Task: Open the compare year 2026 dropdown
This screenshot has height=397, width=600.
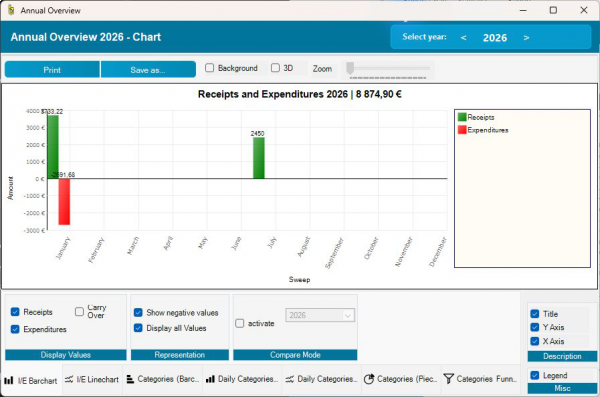Action: click(320, 315)
